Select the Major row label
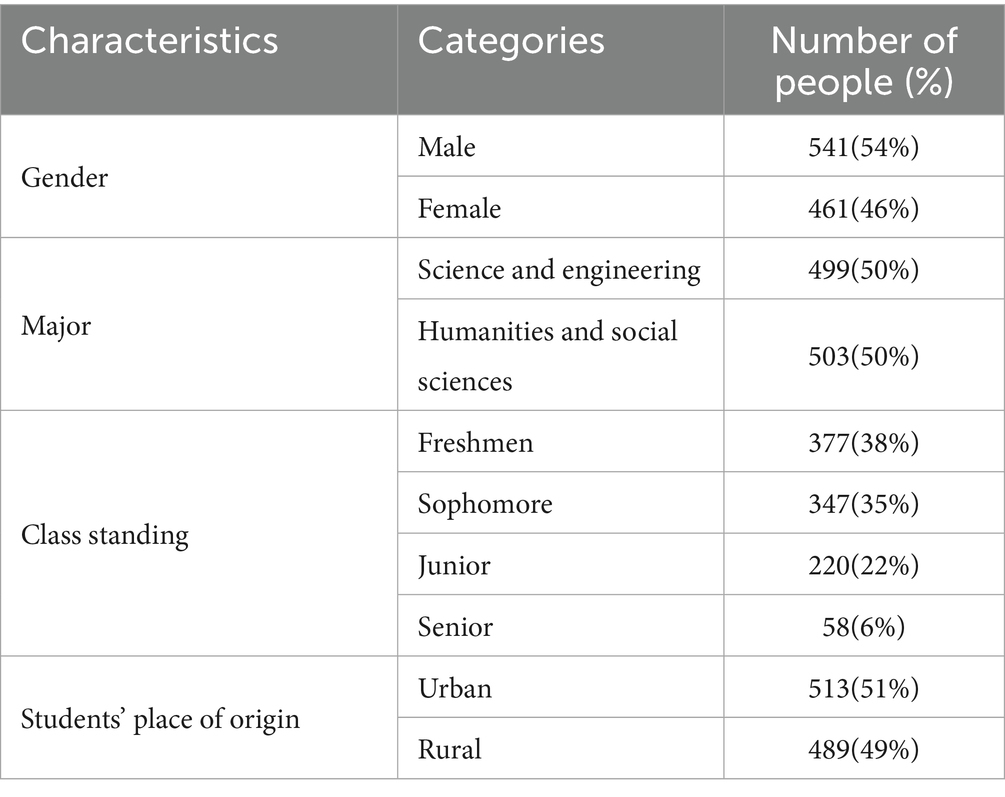 point(56,325)
